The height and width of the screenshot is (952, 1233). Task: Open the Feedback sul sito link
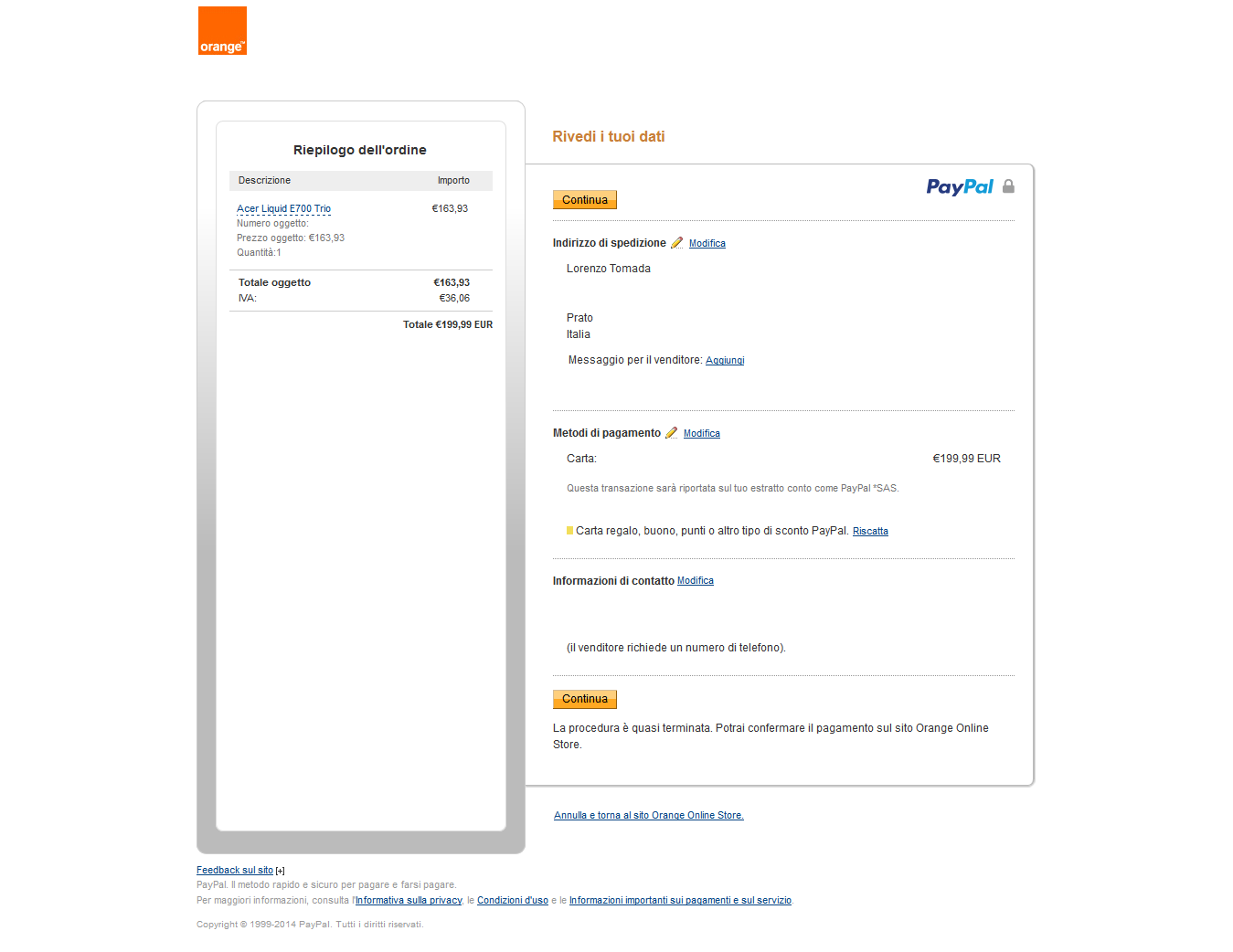(x=234, y=871)
